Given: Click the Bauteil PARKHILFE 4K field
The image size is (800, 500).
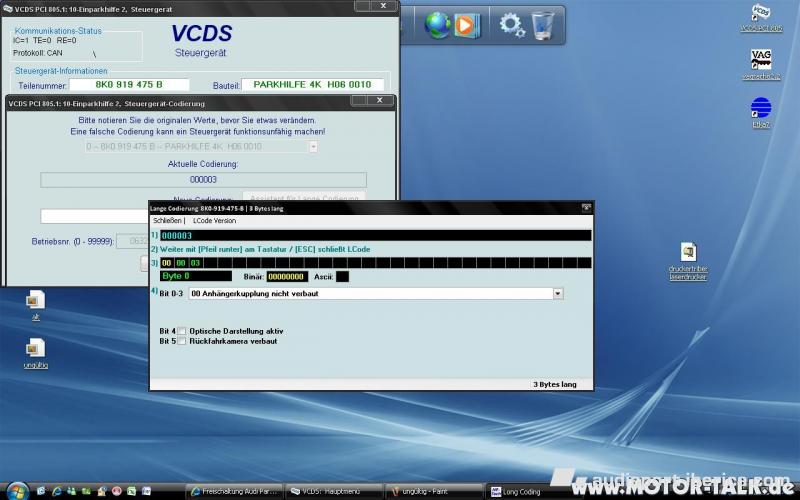Looking at the screenshot, I should pyautogui.click(x=312, y=85).
